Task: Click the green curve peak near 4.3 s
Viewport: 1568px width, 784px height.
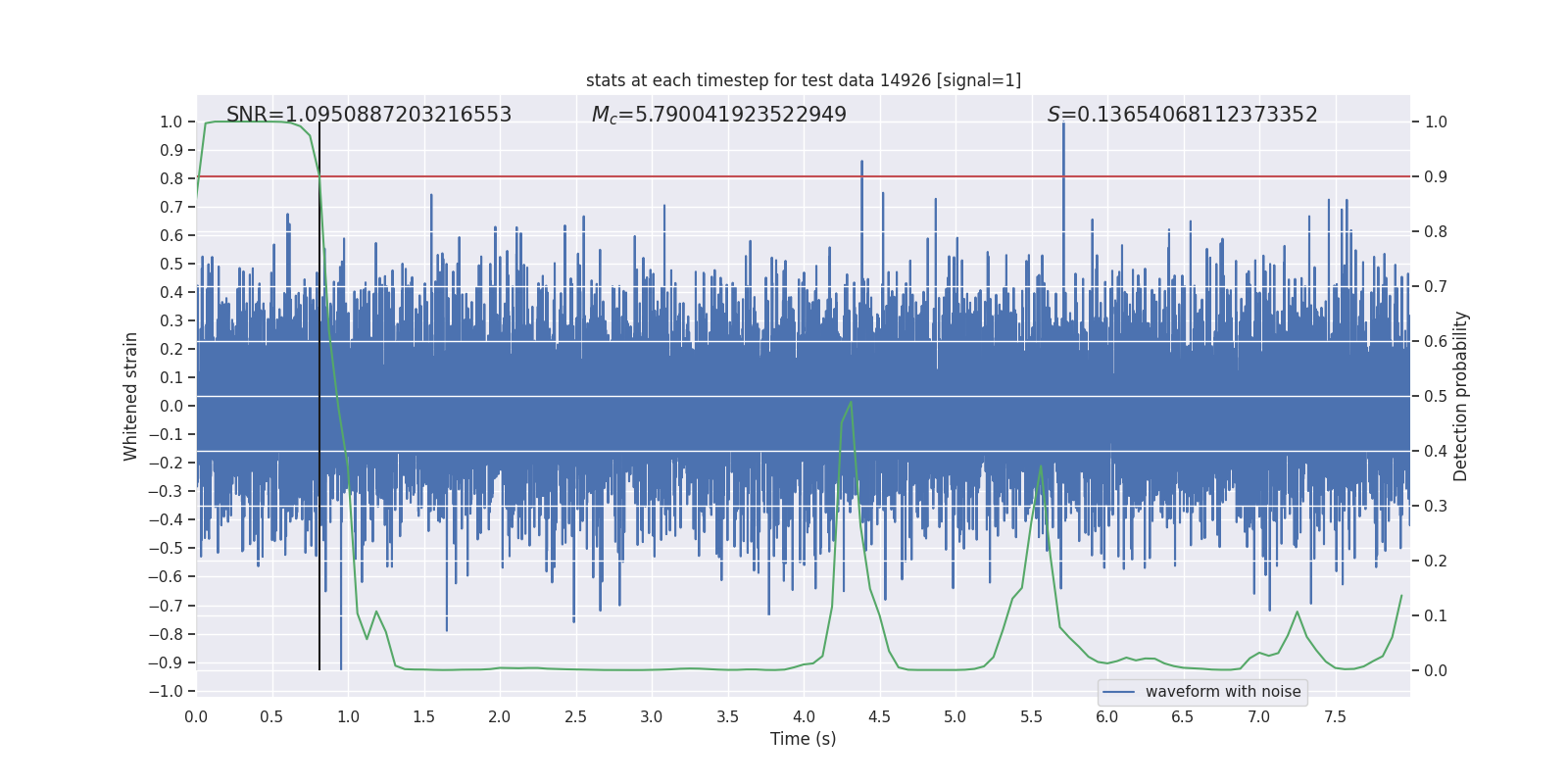Action: pos(851,403)
